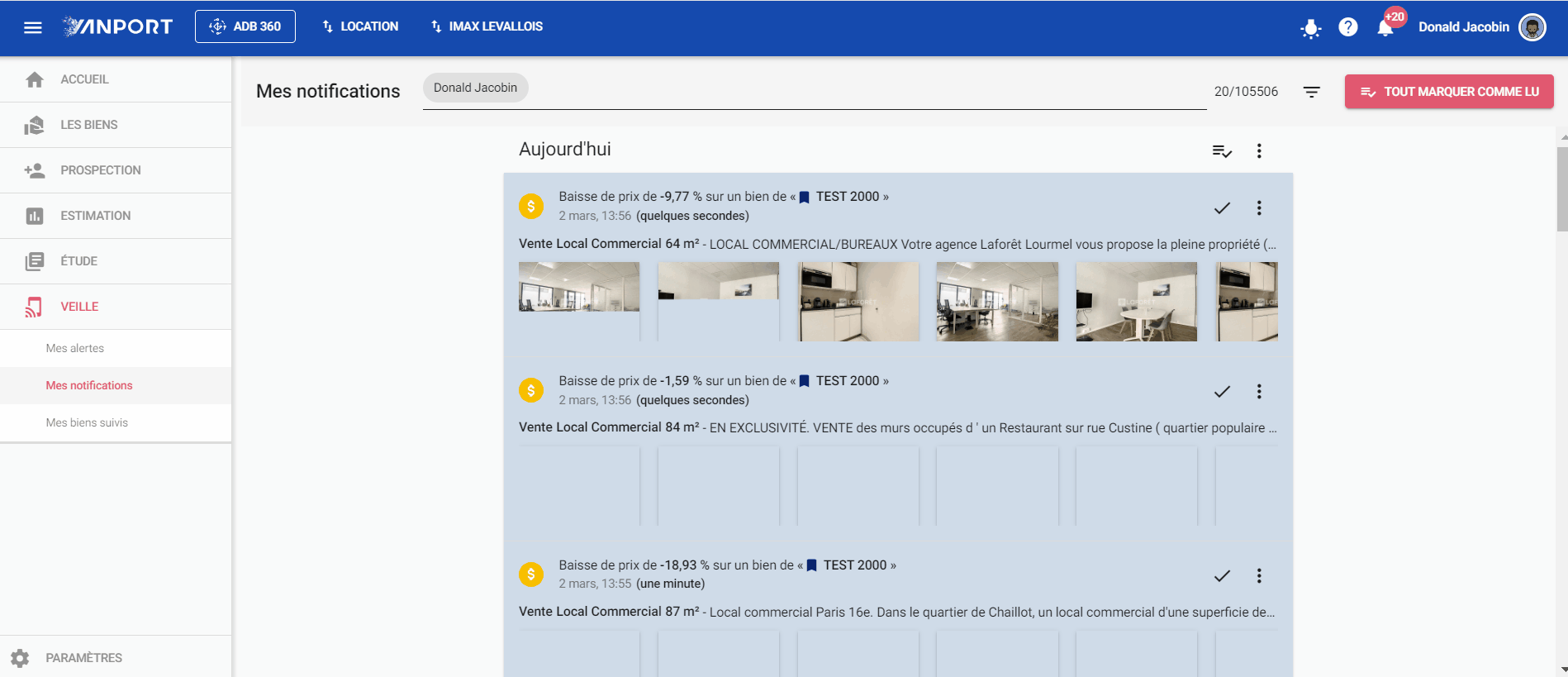Mark the -1,59 % notification as read
The image size is (1568, 677).
1222,392
